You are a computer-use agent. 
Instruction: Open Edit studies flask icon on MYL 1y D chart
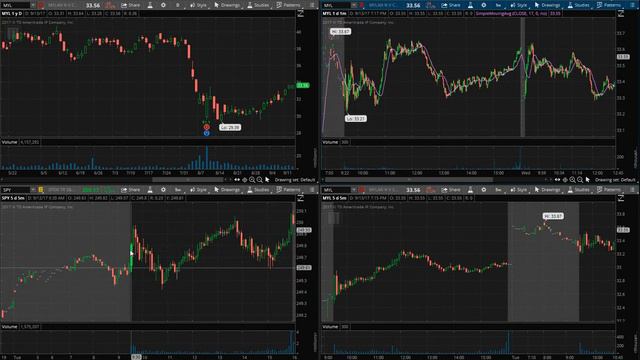(150, 5)
